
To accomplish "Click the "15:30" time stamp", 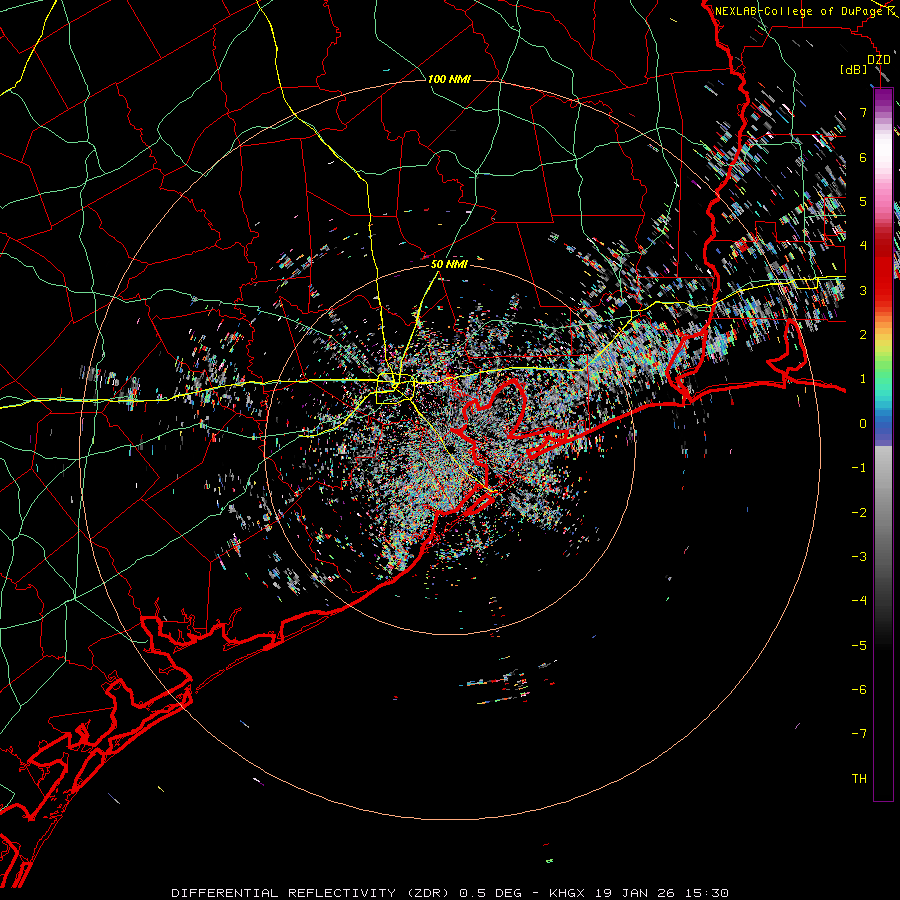I will (x=705, y=893).
